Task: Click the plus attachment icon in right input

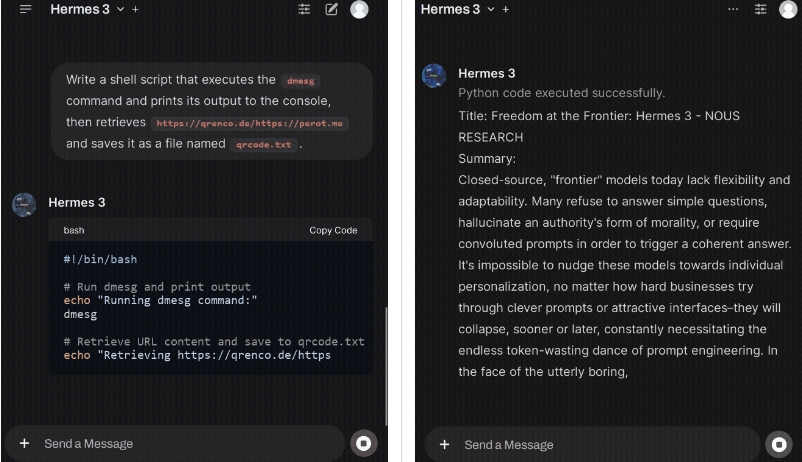Action: tap(444, 444)
